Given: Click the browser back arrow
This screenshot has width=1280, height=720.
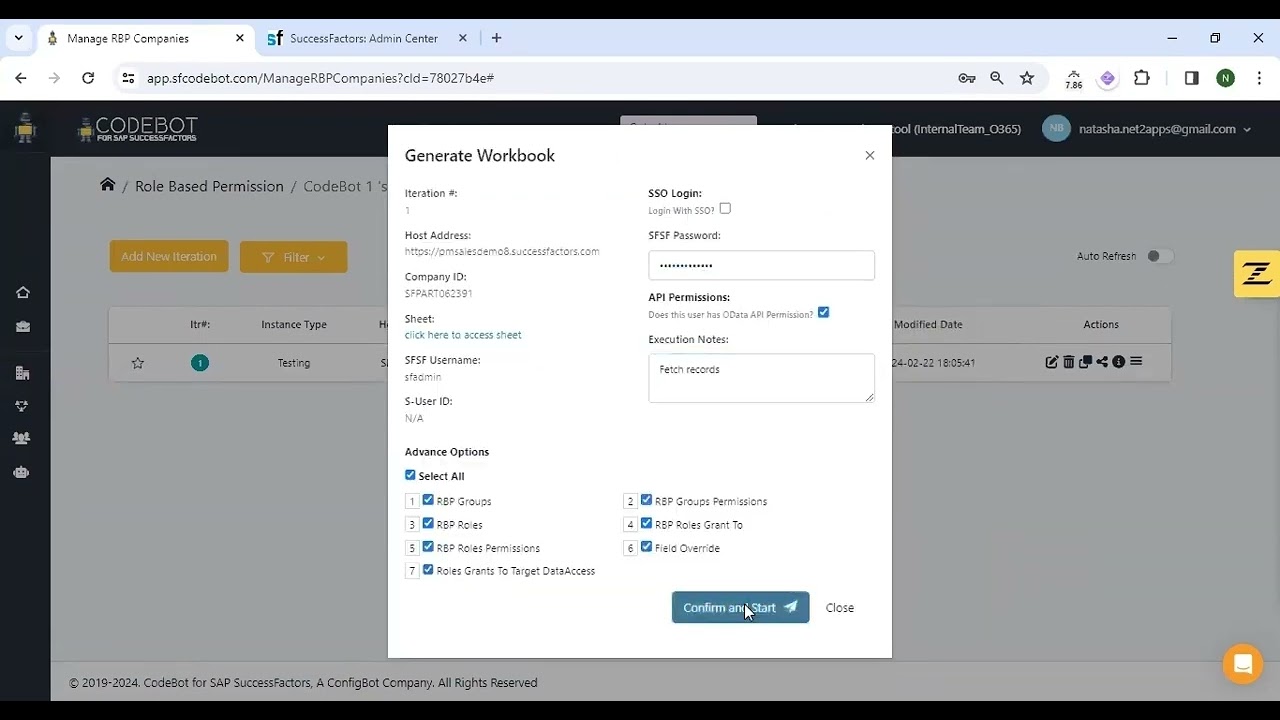Looking at the screenshot, I should pyautogui.click(x=21, y=78).
